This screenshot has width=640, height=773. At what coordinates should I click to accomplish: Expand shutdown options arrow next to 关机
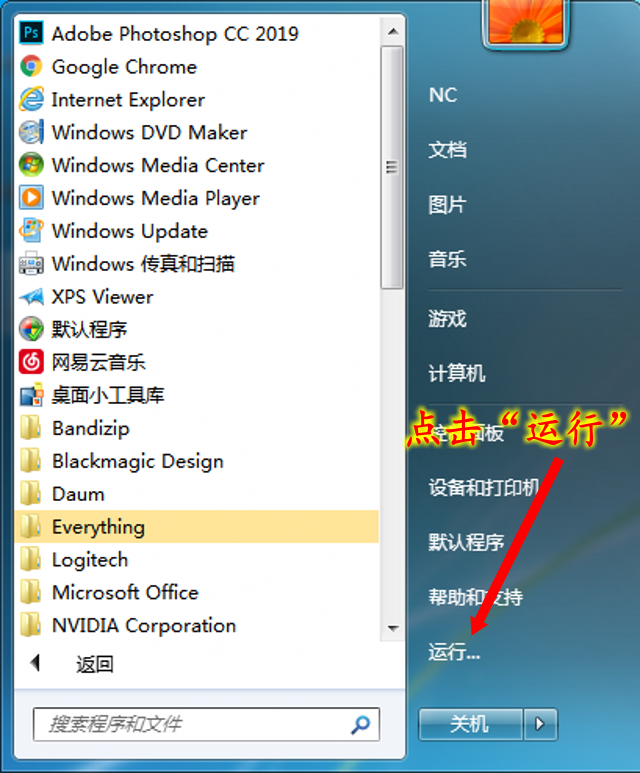pyautogui.click(x=540, y=724)
